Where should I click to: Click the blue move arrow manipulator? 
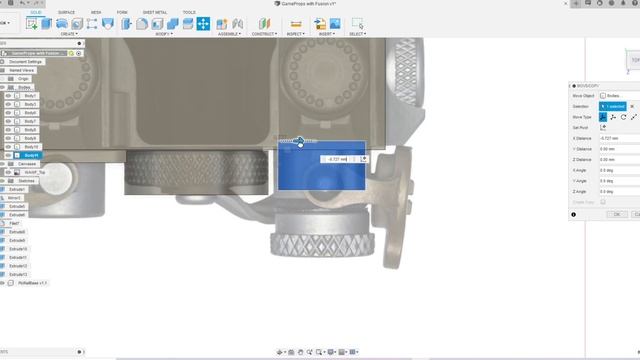299,141
